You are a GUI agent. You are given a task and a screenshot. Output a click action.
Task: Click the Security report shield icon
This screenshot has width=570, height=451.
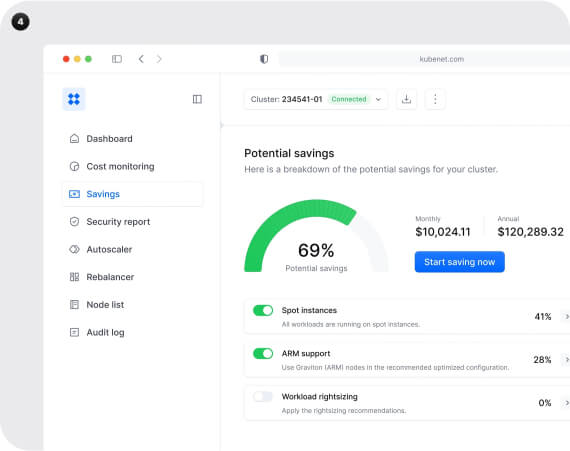[x=74, y=222]
